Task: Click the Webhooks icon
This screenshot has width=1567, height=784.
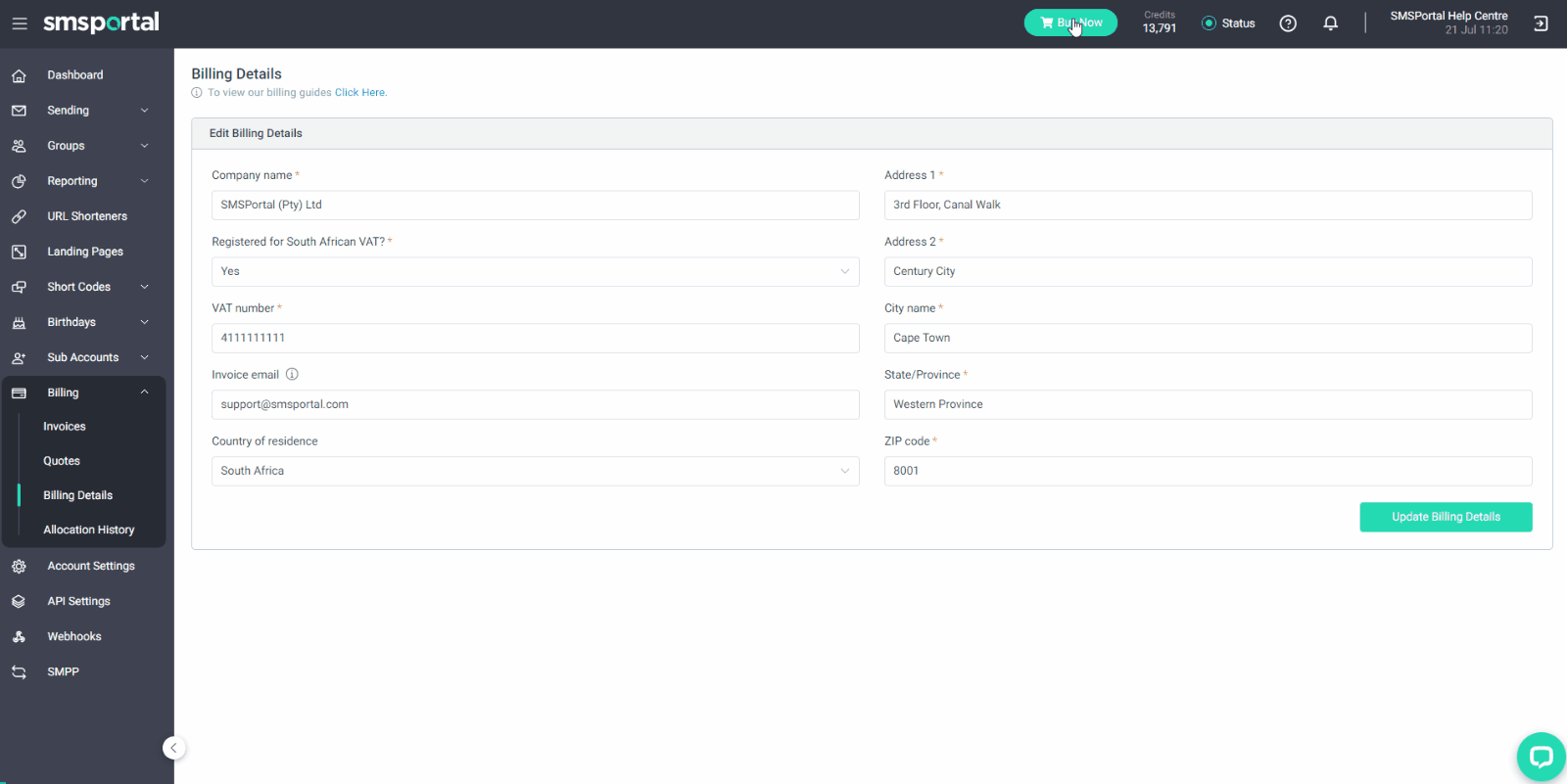Action: (19, 636)
